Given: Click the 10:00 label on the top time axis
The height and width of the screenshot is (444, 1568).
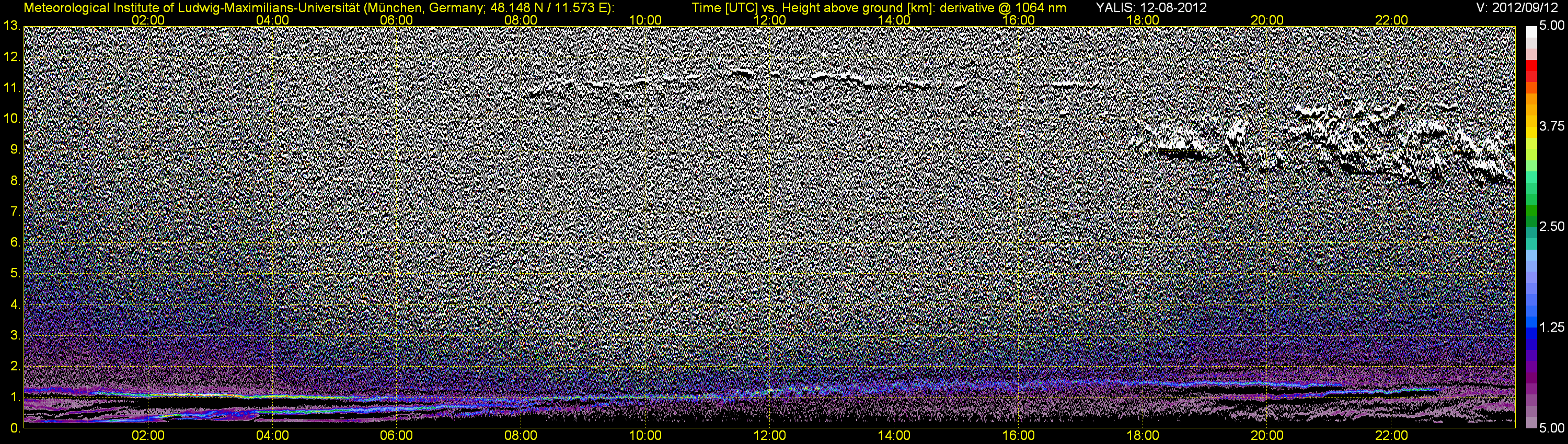Looking at the screenshot, I should click(x=645, y=20).
